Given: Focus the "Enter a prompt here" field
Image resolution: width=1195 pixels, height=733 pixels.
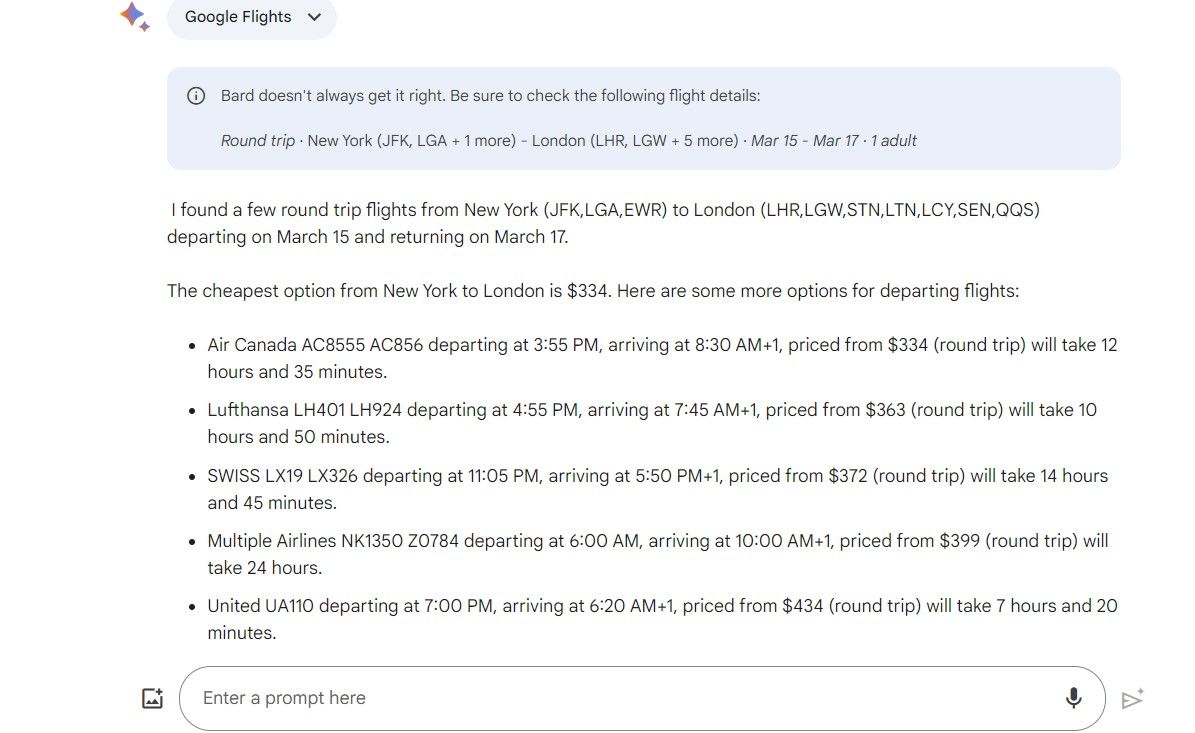Looking at the screenshot, I should click(x=620, y=698).
